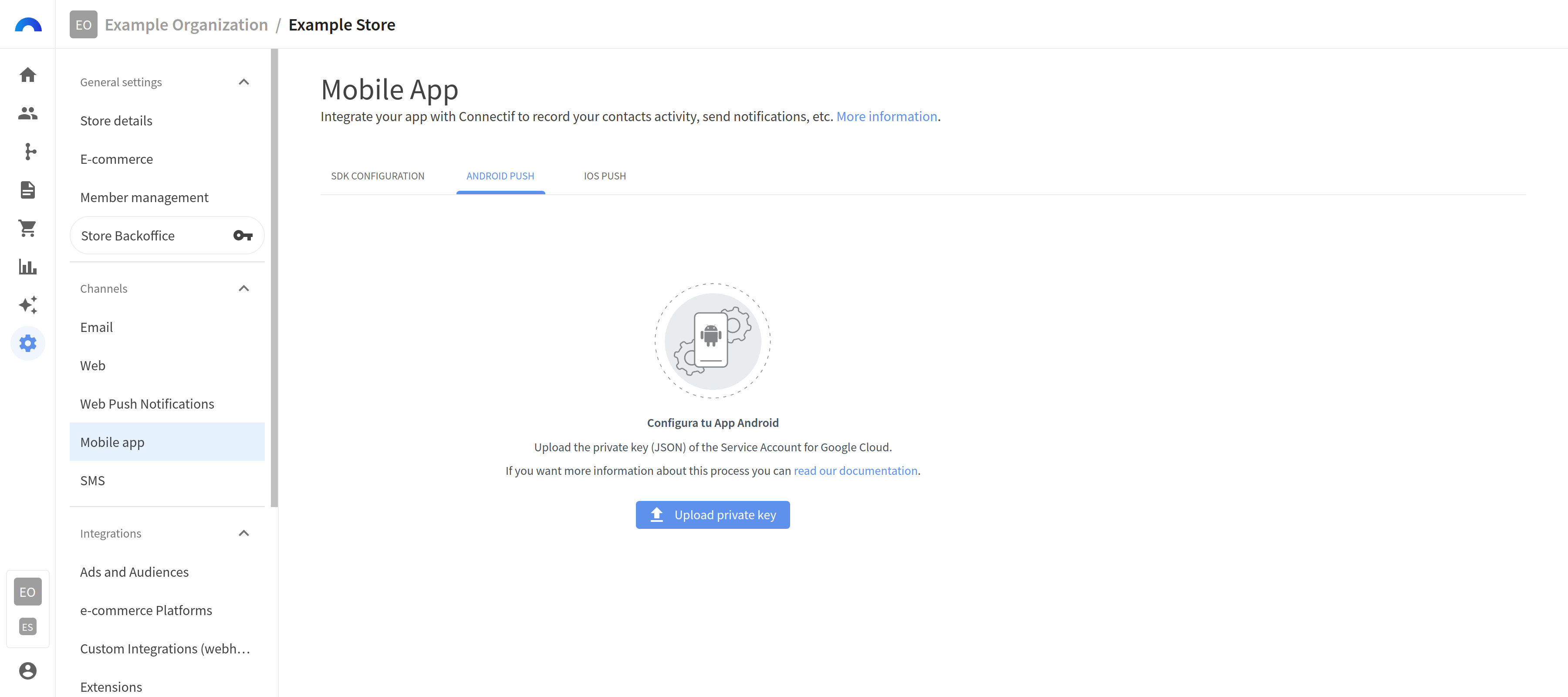Open Store Backoffice
This screenshot has height=697, width=1568.
coord(167,236)
